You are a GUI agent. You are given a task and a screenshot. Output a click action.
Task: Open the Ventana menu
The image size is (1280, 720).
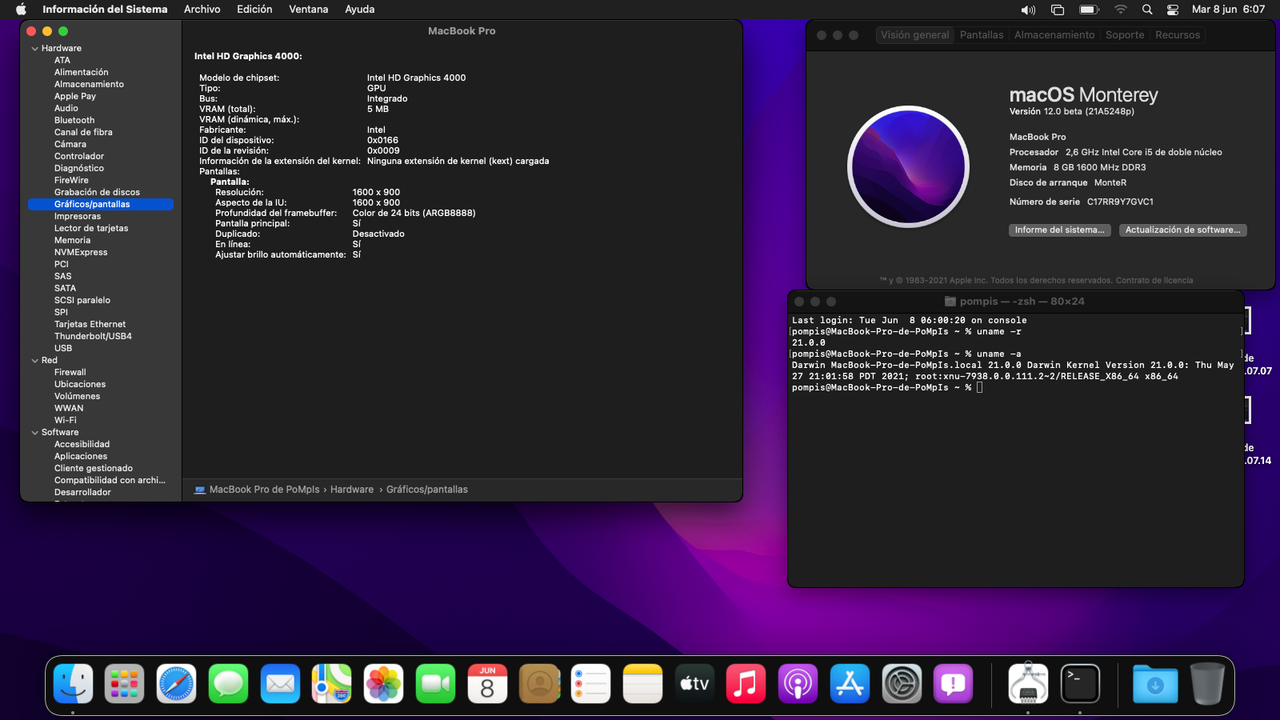[308, 9]
